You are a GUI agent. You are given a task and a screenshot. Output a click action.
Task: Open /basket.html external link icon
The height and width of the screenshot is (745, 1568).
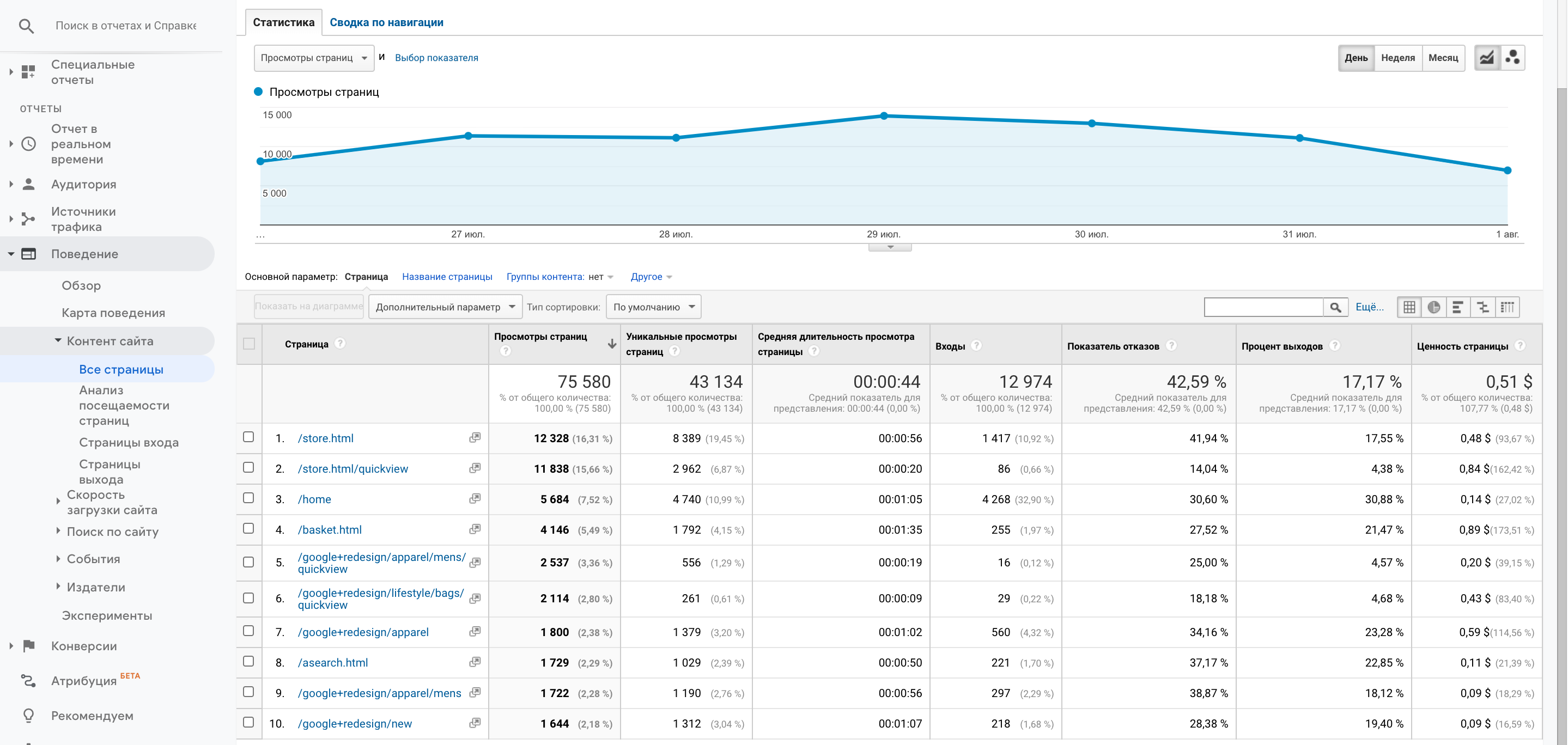pyautogui.click(x=475, y=529)
